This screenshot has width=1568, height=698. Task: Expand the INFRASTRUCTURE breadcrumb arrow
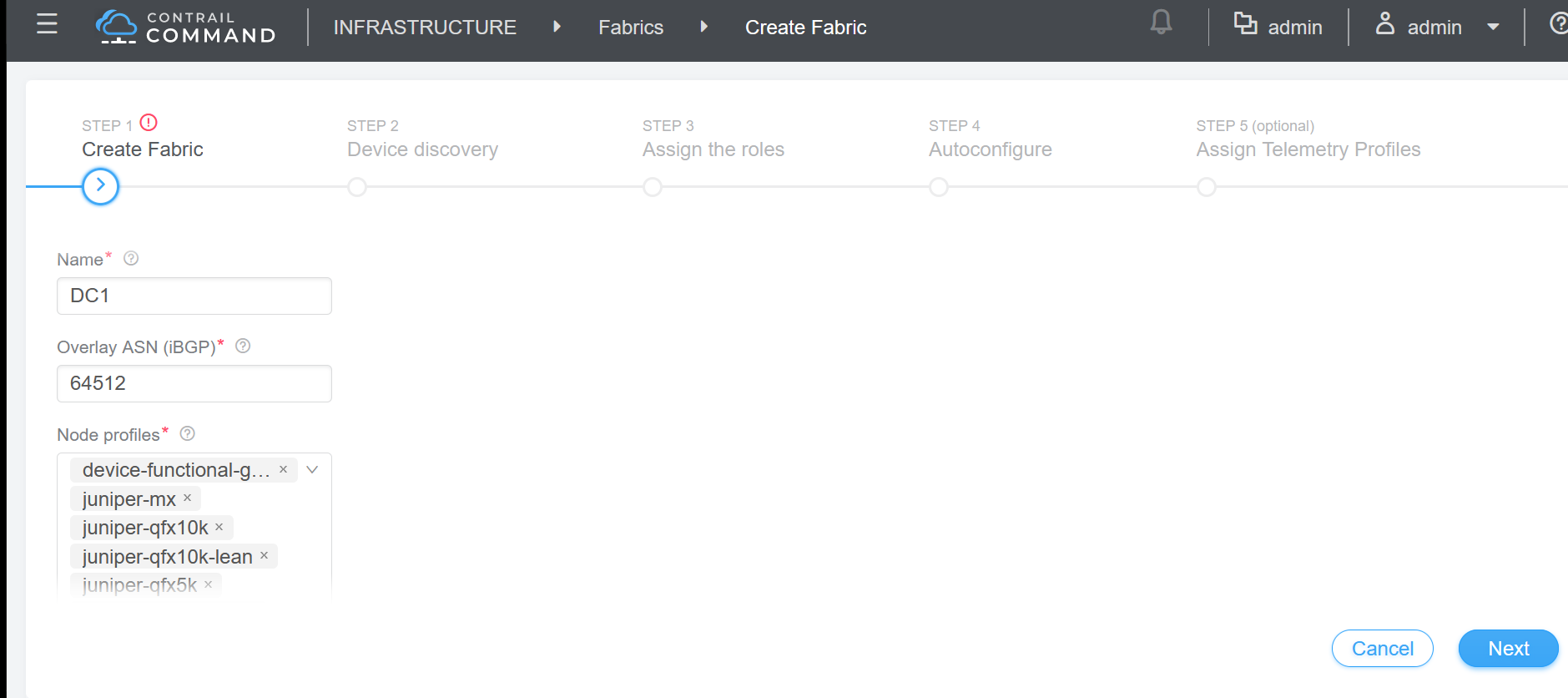tap(557, 28)
